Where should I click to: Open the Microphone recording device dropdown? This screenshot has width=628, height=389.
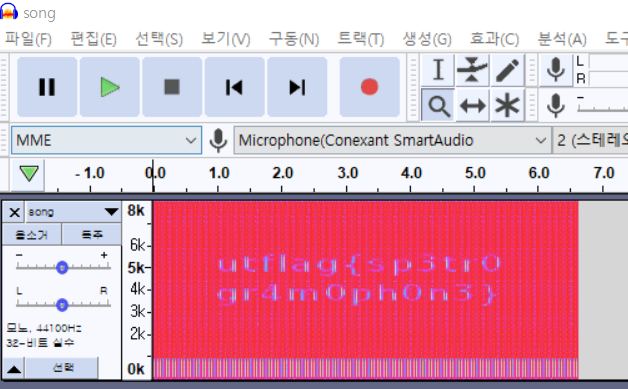pyautogui.click(x=392, y=140)
